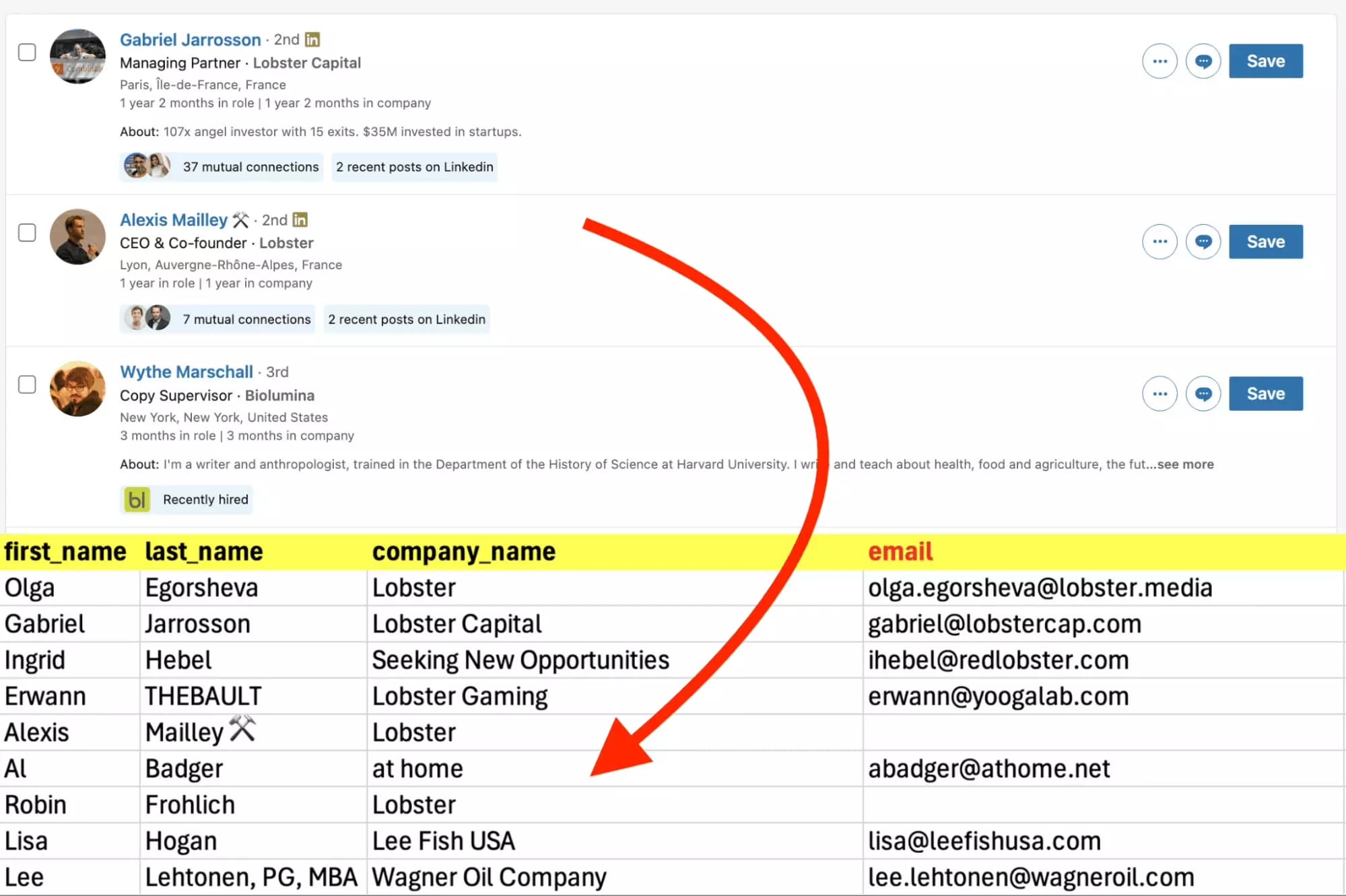Check the selection box next to Gabriel Jarrosson
The height and width of the screenshot is (896, 1346).
[x=26, y=52]
